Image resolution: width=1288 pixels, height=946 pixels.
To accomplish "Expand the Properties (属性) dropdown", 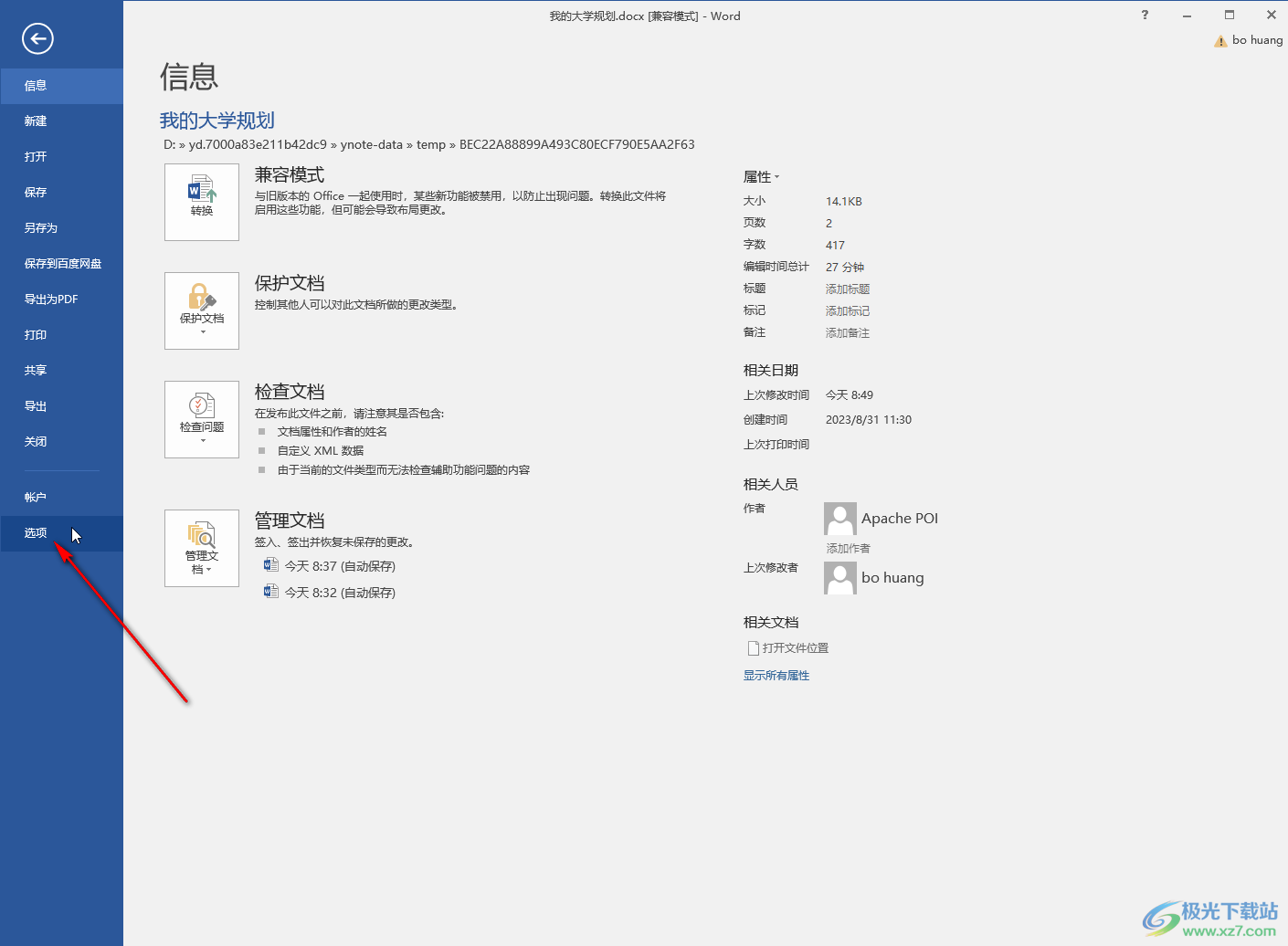I will click(x=761, y=177).
